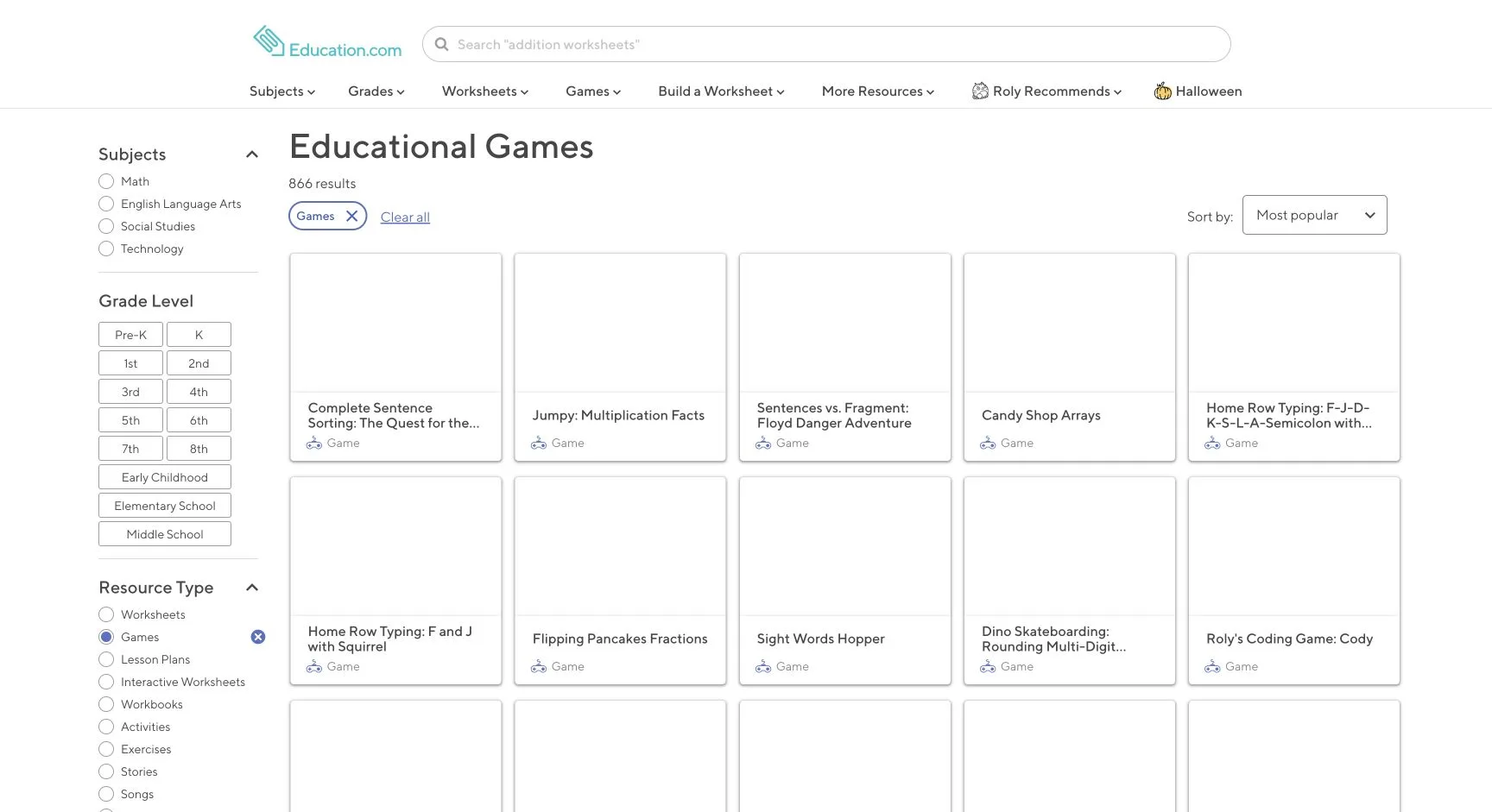
Task: Select Stories resource type radio
Action: 106,771
